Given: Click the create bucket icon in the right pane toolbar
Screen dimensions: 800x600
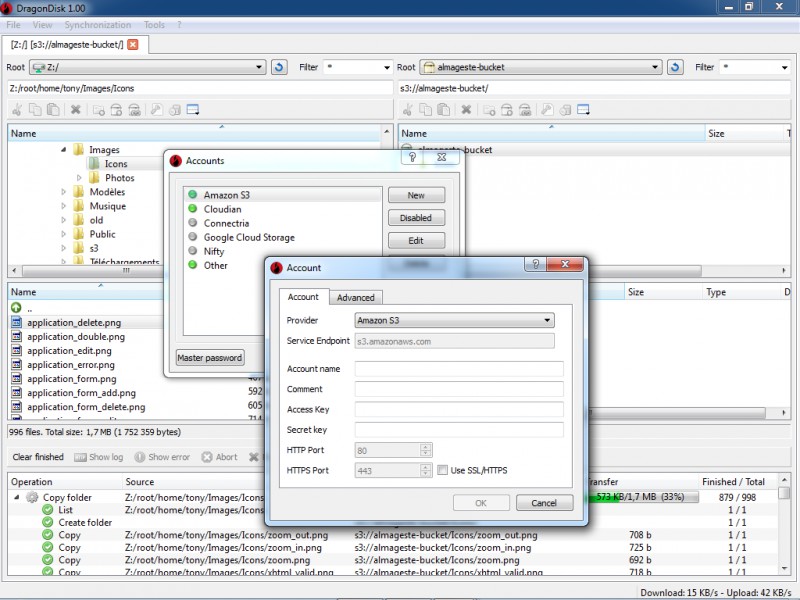Looking at the screenshot, I should [507, 110].
